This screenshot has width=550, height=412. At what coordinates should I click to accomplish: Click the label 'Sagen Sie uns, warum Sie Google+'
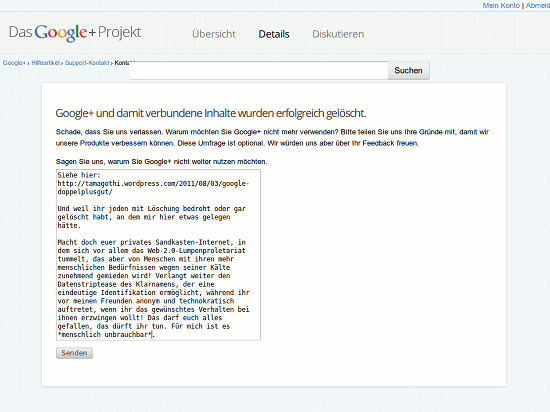[x=161, y=162]
